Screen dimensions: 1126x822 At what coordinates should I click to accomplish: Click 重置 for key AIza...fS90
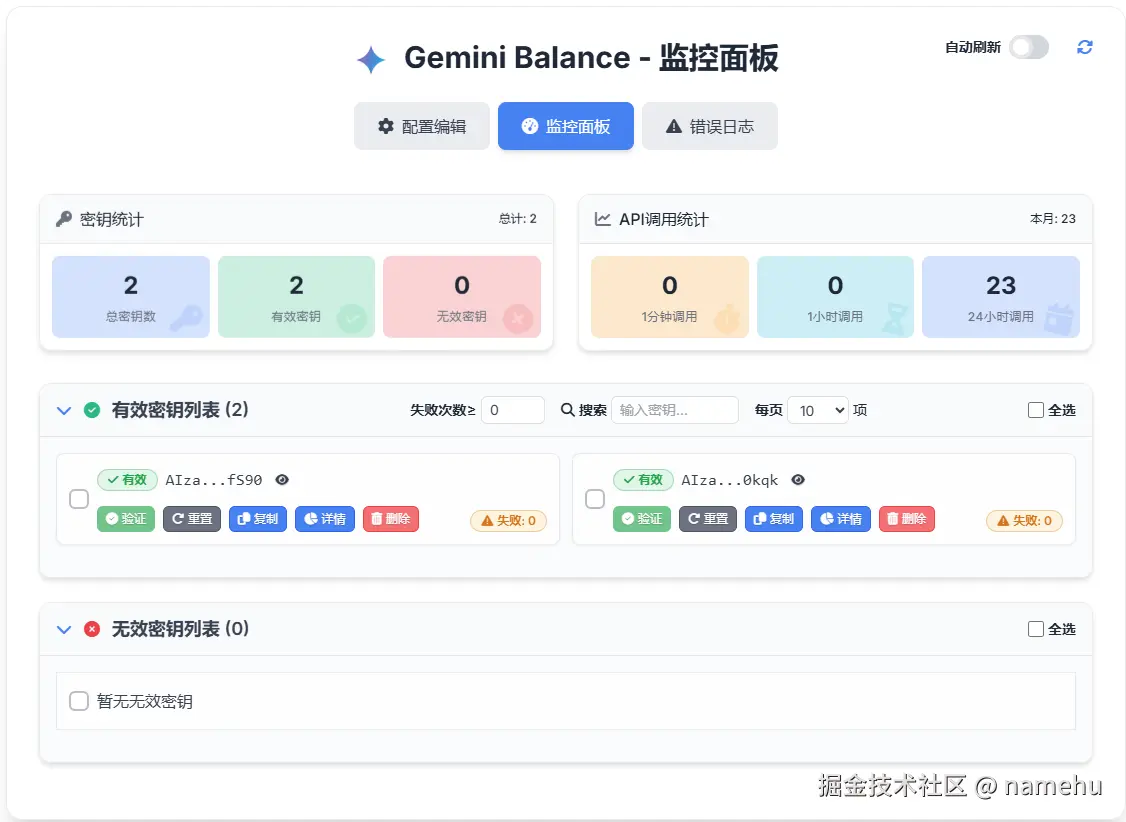[192, 519]
